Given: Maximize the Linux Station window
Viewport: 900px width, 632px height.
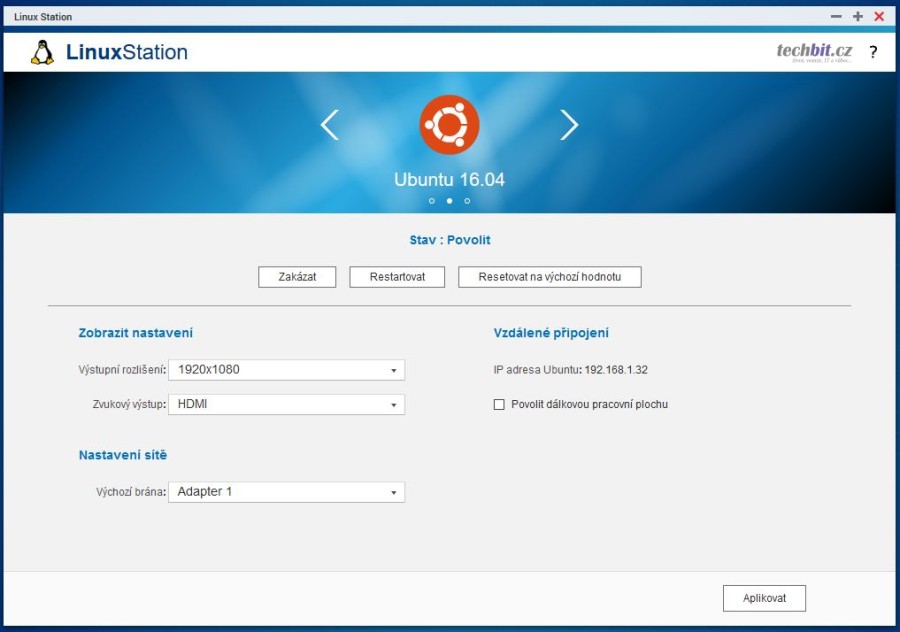Looking at the screenshot, I should pos(857,17).
